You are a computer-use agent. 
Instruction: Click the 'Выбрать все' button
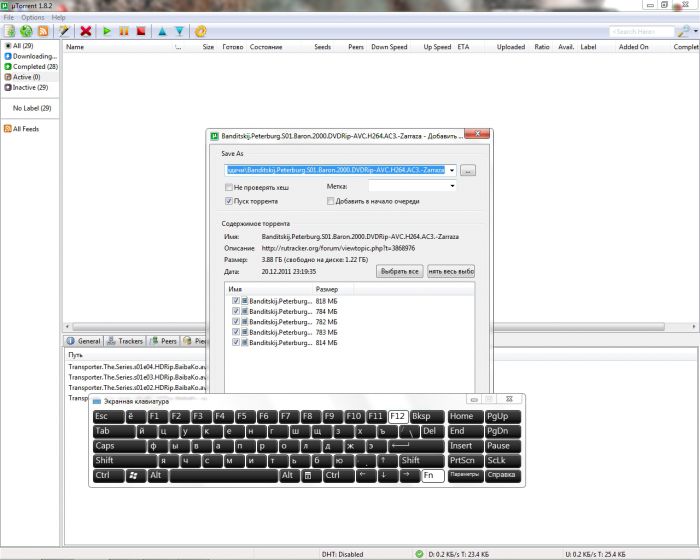coord(398,271)
